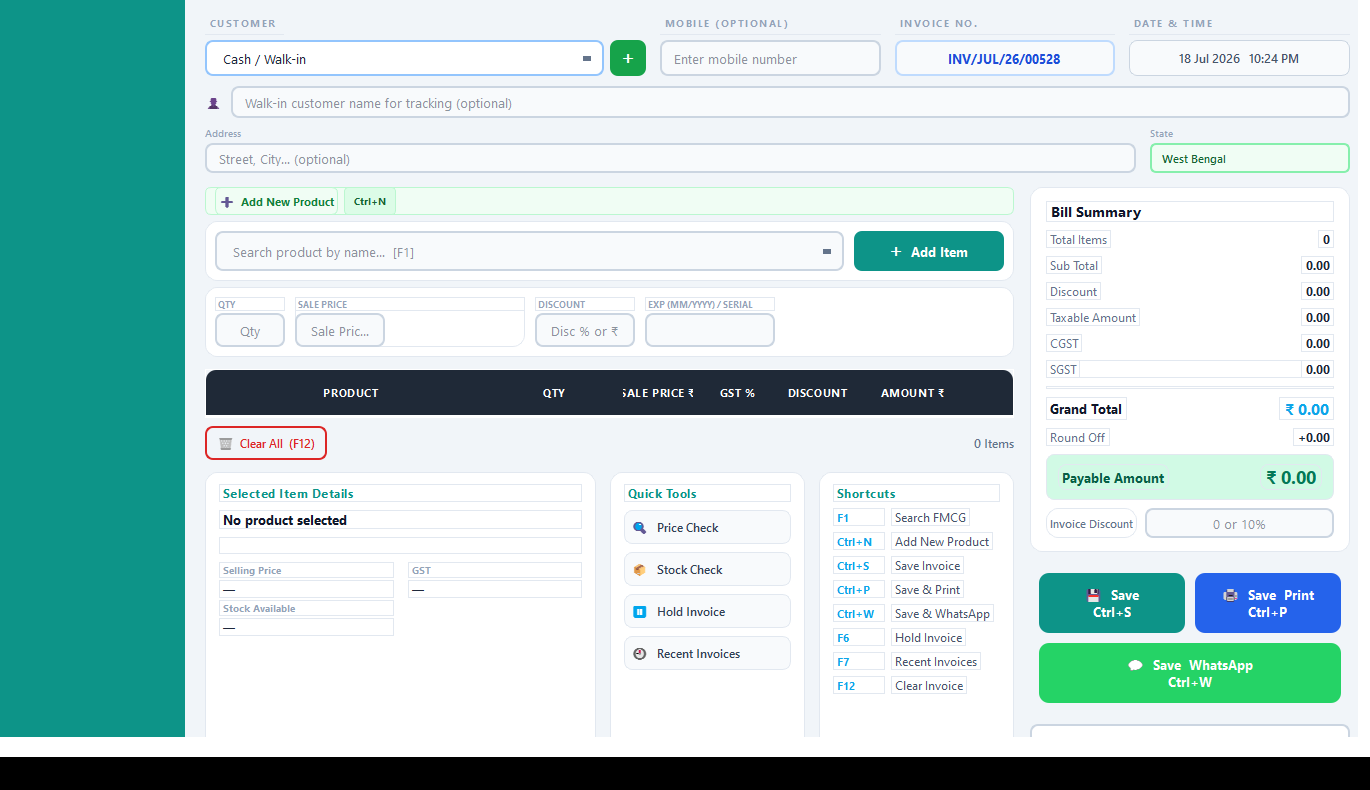
Task: Click the Total Items label in Bill Summary
Action: pos(1078,240)
